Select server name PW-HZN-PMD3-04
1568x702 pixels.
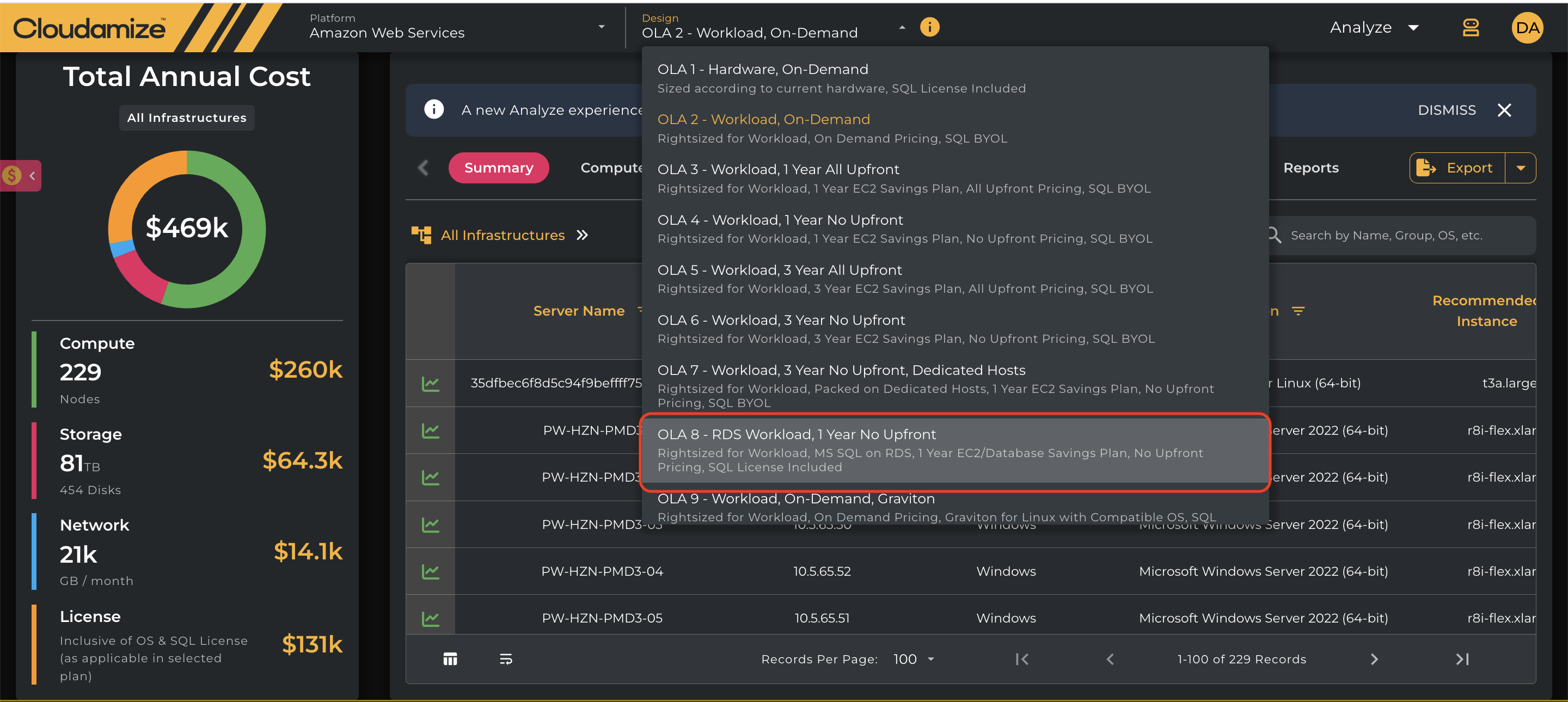tap(602, 571)
